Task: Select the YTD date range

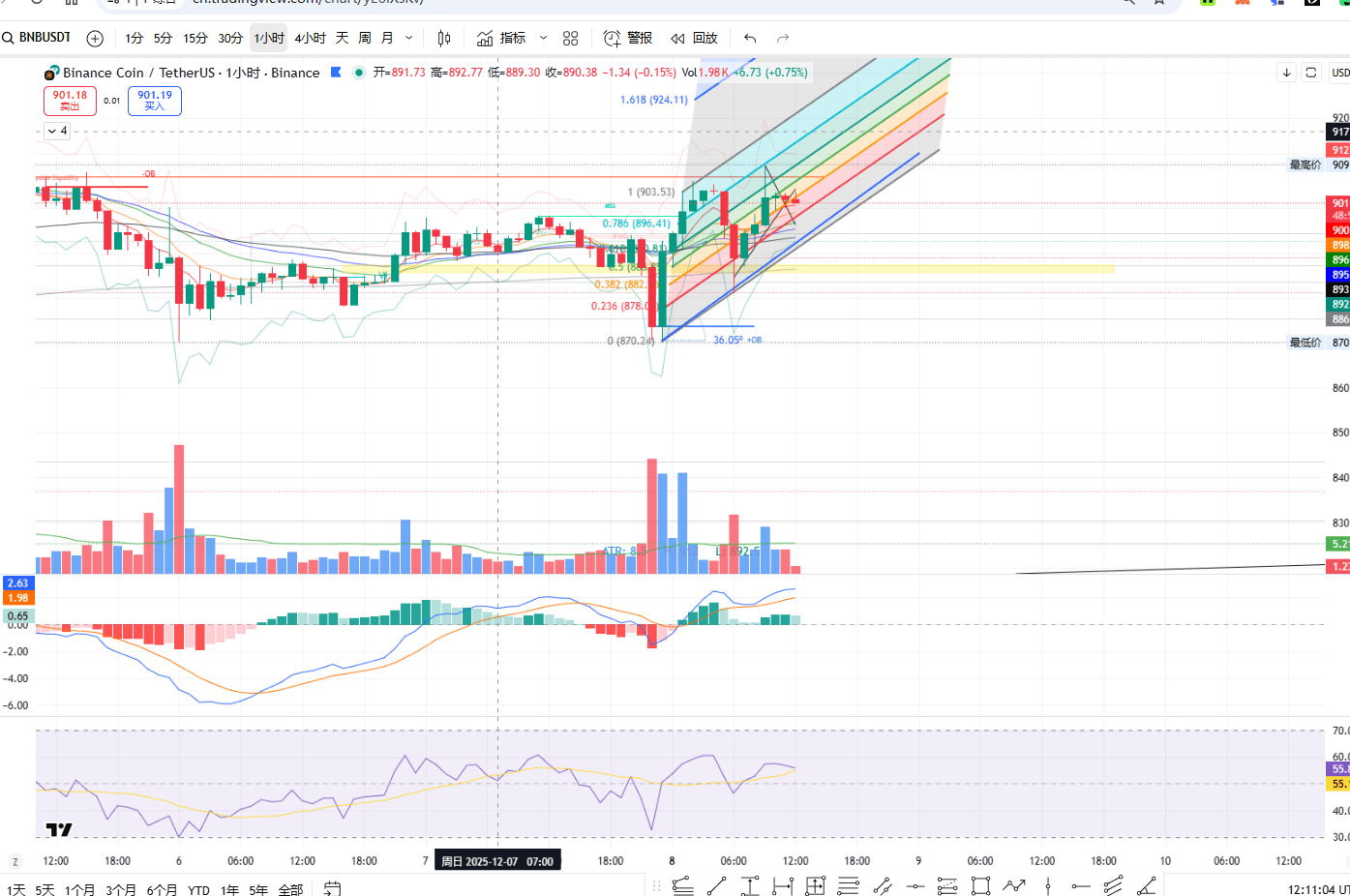Action: [198, 889]
